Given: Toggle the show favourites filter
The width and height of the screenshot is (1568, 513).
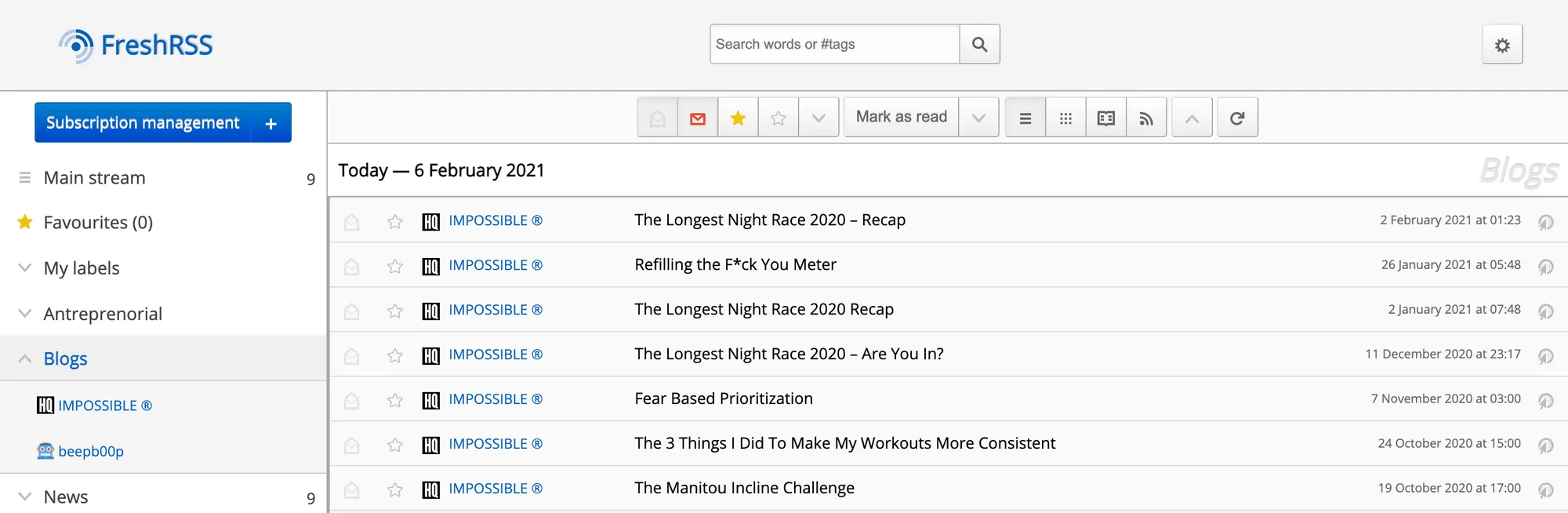Looking at the screenshot, I should 738,118.
